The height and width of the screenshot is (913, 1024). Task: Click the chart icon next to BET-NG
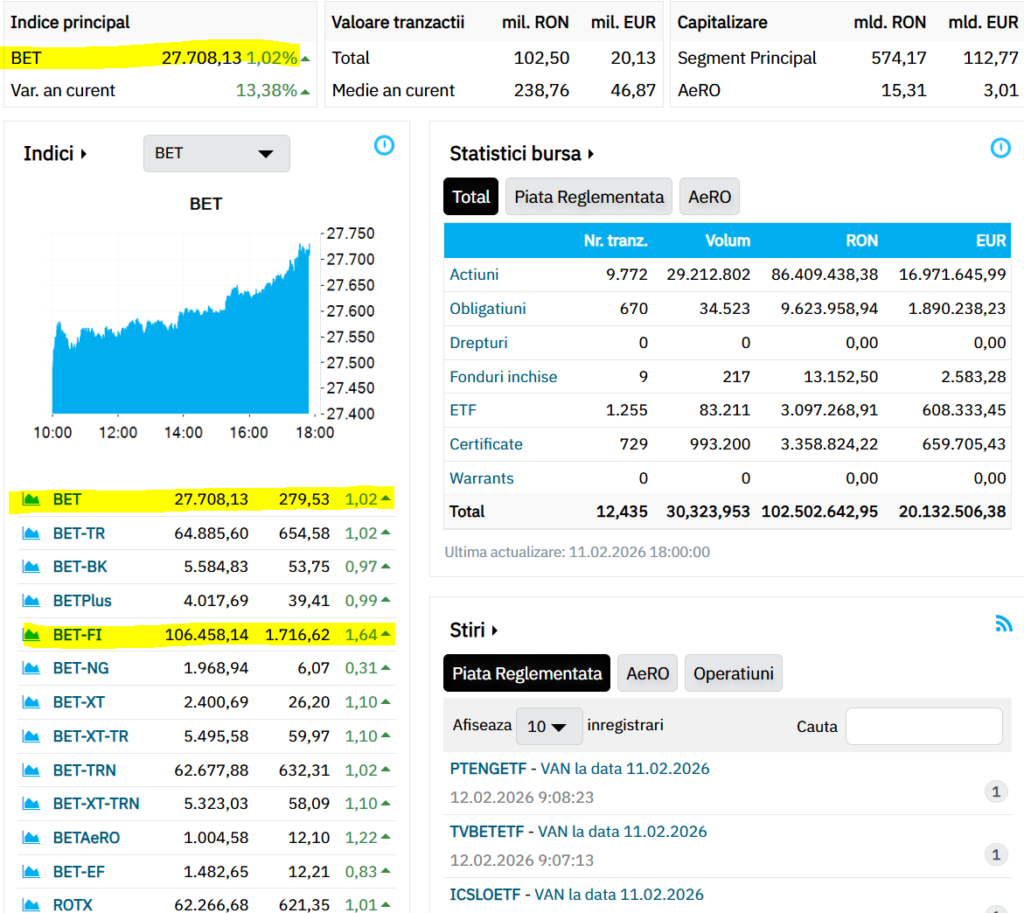point(31,668)
